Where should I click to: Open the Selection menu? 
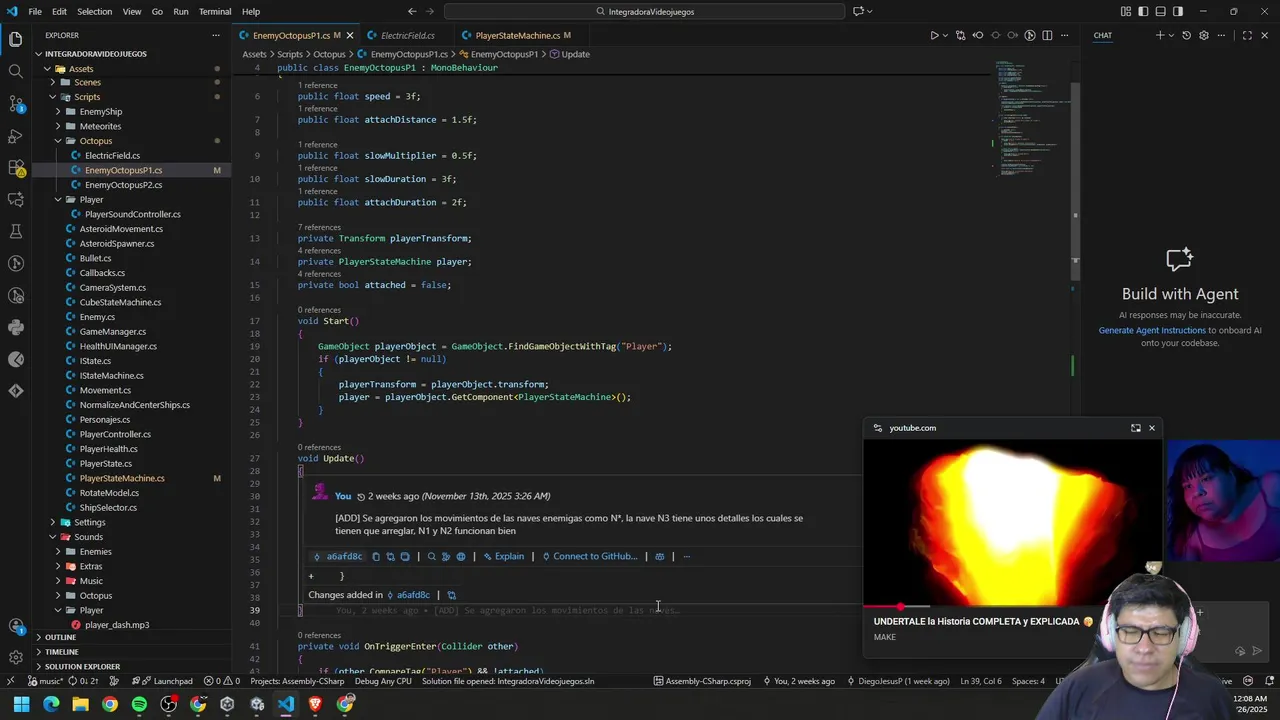(x=95, y=11)
